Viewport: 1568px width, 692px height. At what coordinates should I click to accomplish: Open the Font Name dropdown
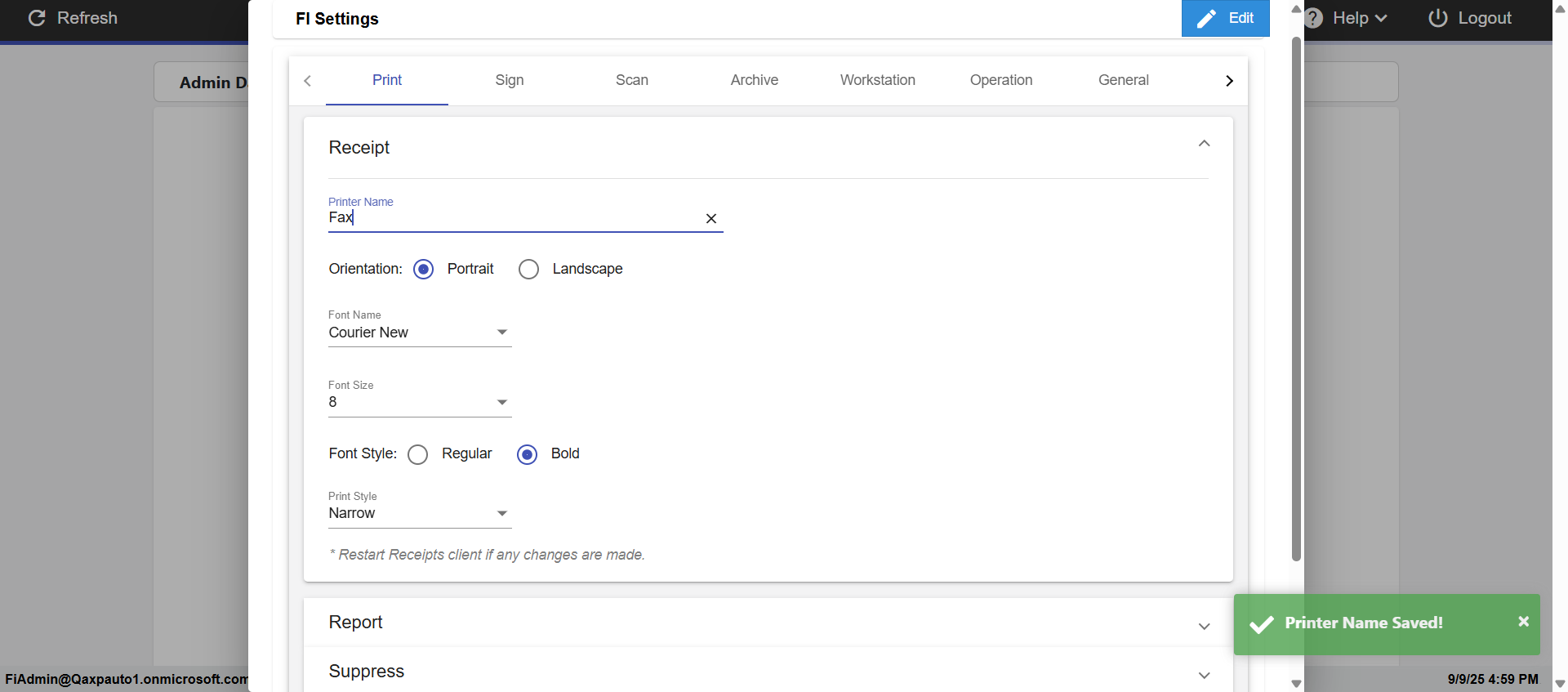tap(420, 333)
